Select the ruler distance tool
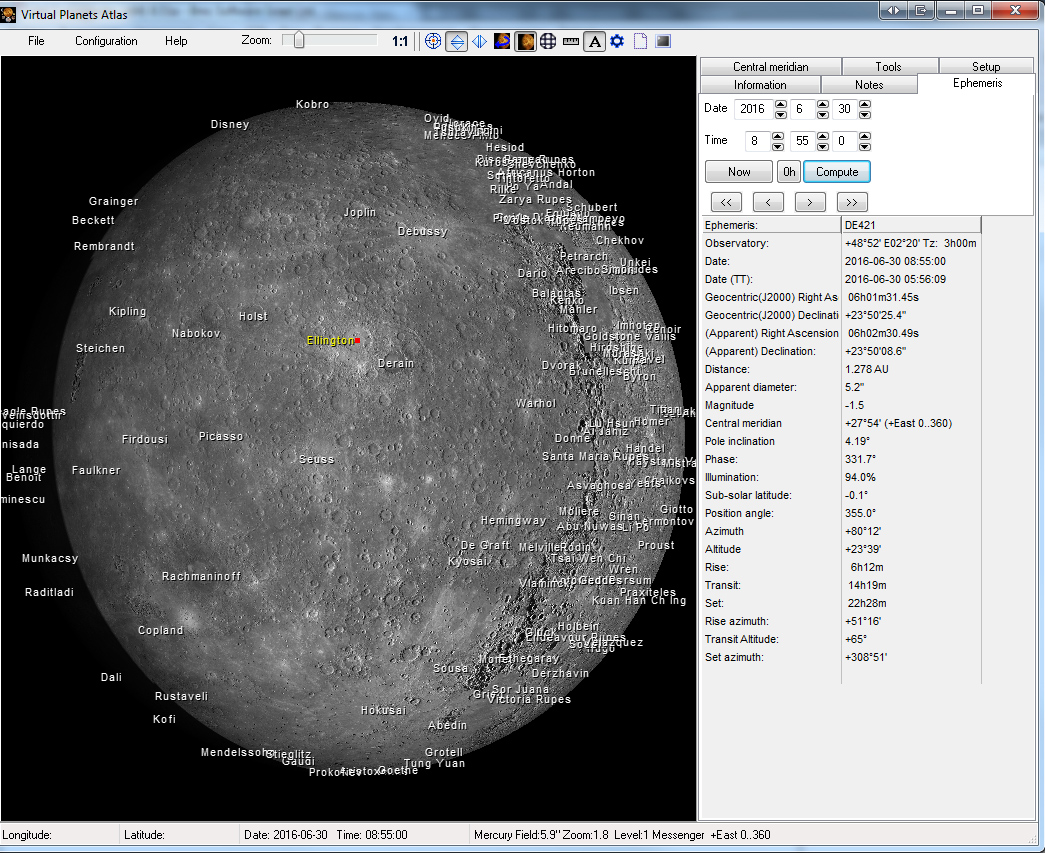The image size is (1045, 853). (x=571, y=41)
